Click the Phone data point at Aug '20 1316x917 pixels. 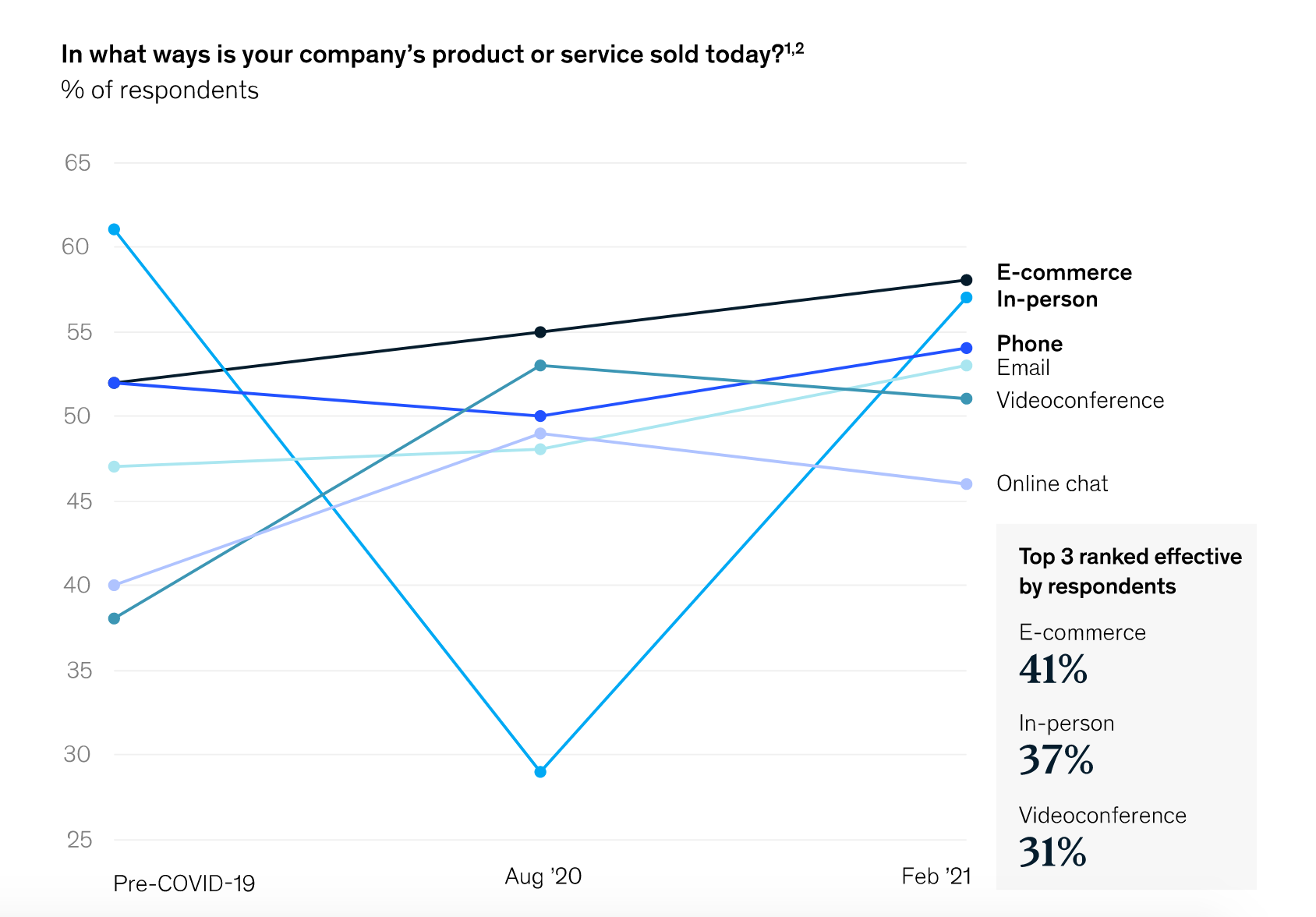[540, 416]
